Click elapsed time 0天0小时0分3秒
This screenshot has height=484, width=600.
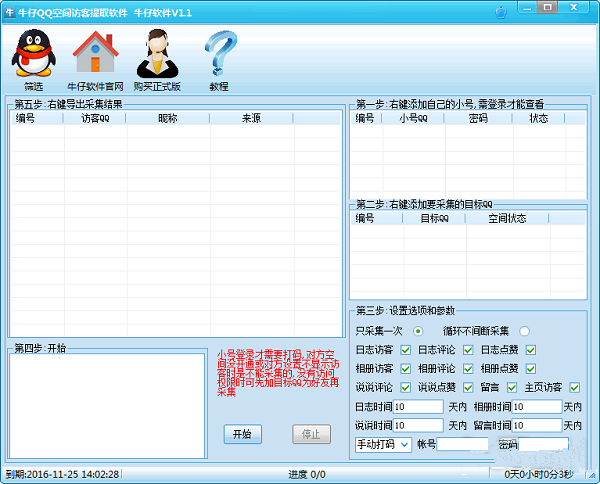538,474
